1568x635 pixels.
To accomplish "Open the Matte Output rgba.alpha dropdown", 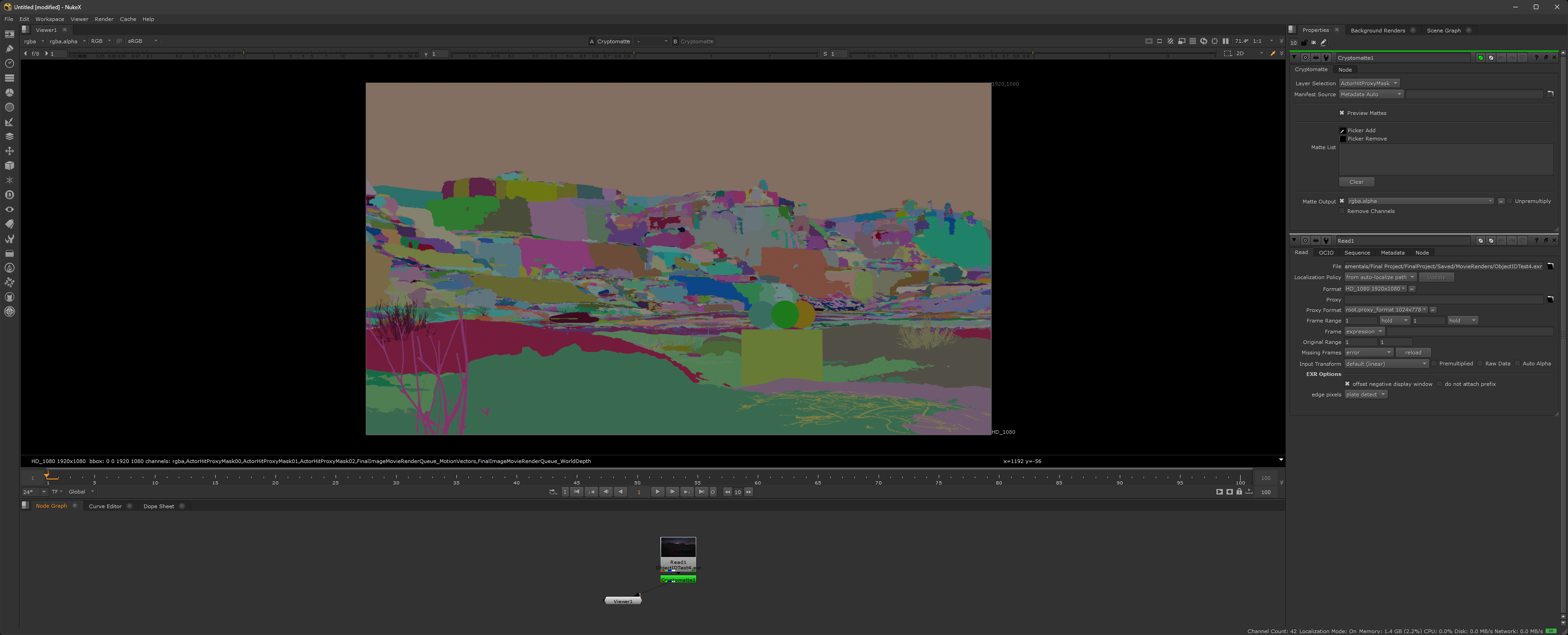I will tap(1421, 201).
